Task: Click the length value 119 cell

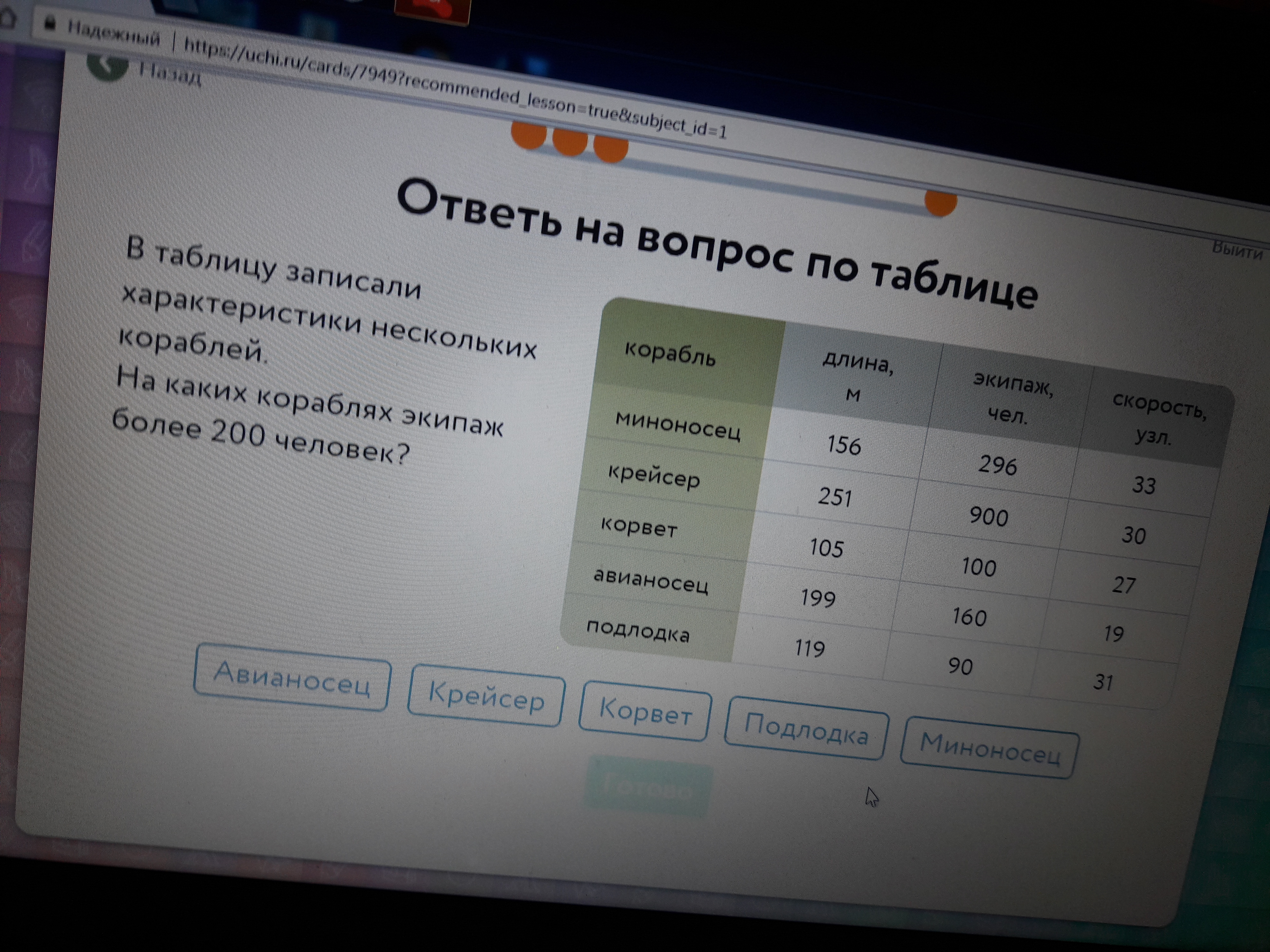Action: [809, 649]
